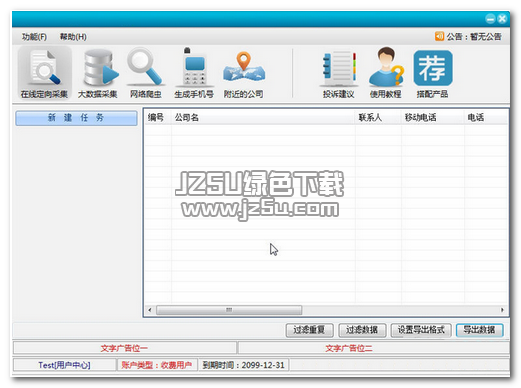Viewport: 521px width, 388px height.
Task: Click the horizontal scrollbar thumb
Action: [x=229, y=310]
